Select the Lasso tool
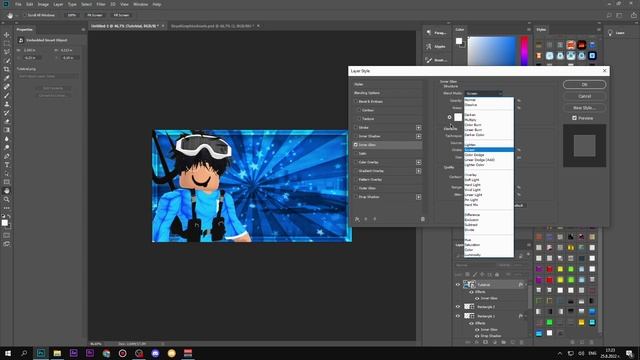The width and height of the screenshot is (640, 360). tap(7, 52)
